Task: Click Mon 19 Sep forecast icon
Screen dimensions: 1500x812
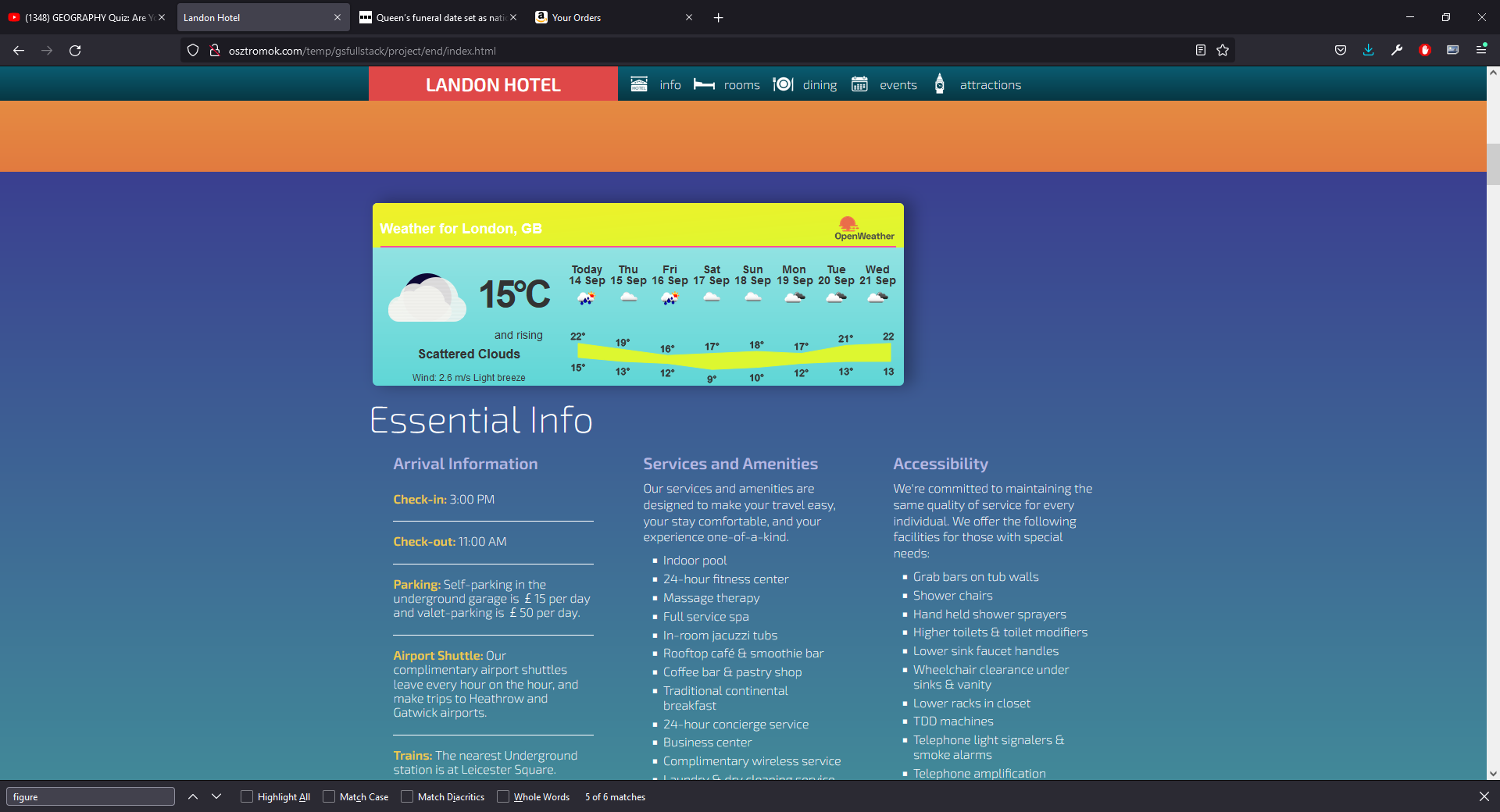Action: click(795, 297)
